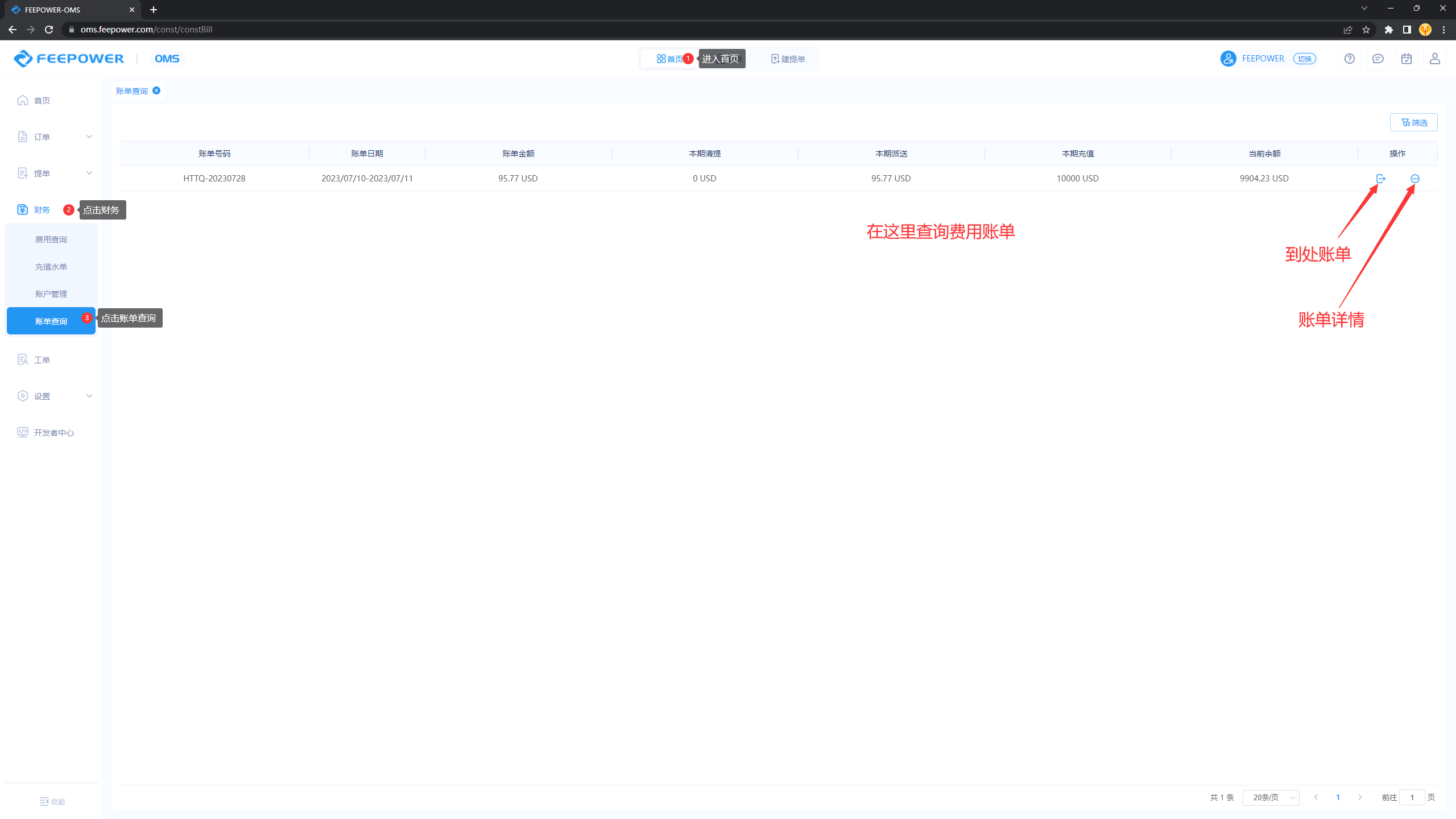
Task: Open the browser three-dot menu
Action: pos(1443,30)
